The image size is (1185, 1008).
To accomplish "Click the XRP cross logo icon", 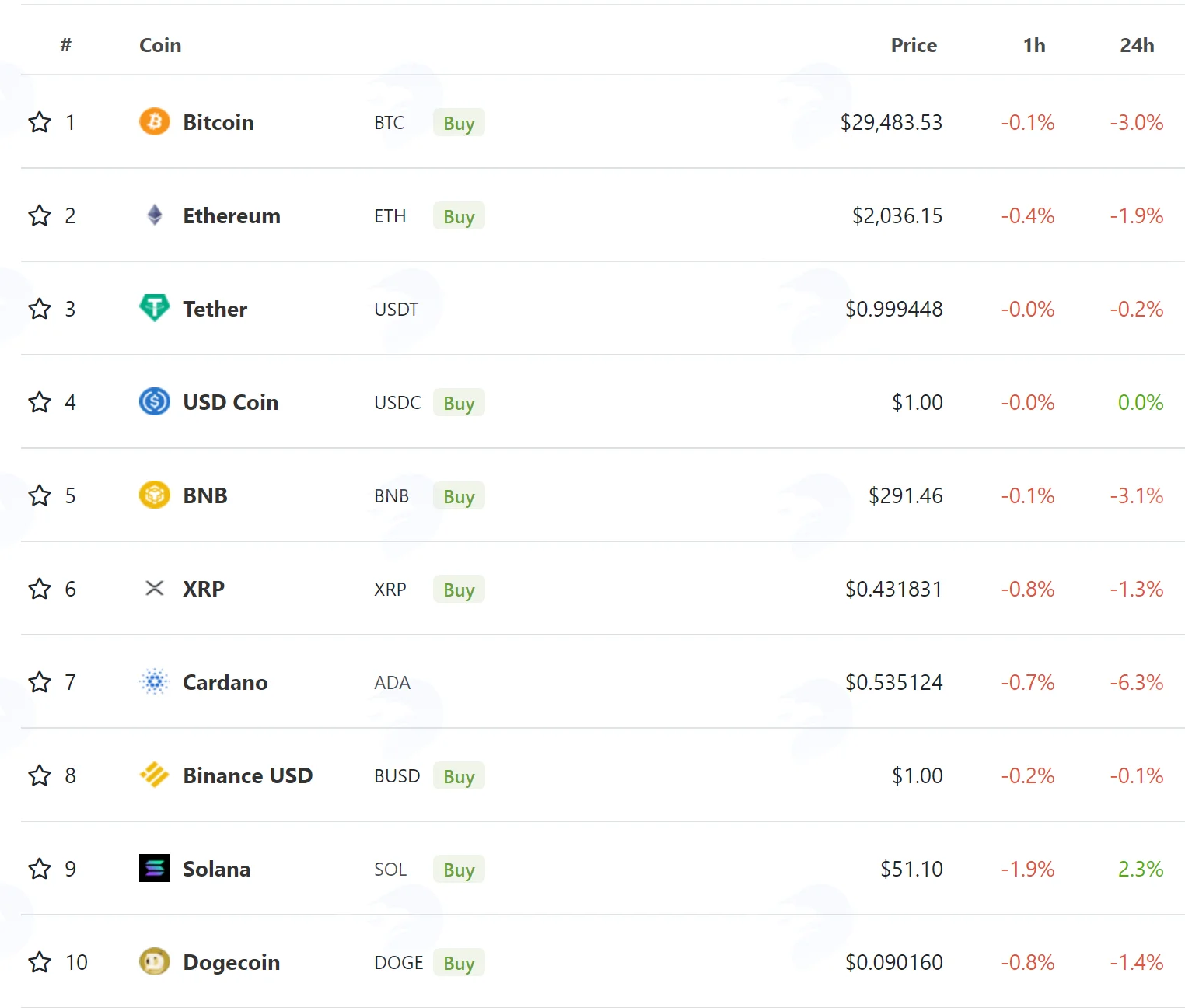I will [x=155, y=588].
